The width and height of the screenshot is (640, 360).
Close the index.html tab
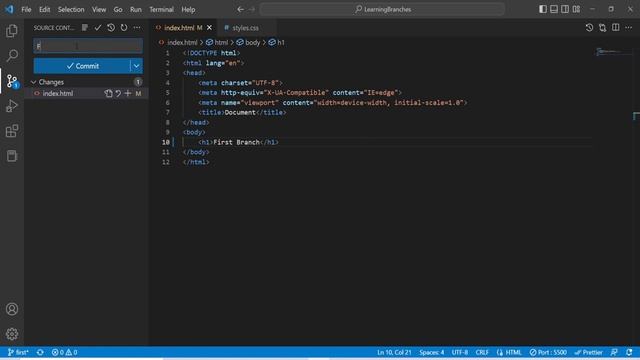pos(209,28)
